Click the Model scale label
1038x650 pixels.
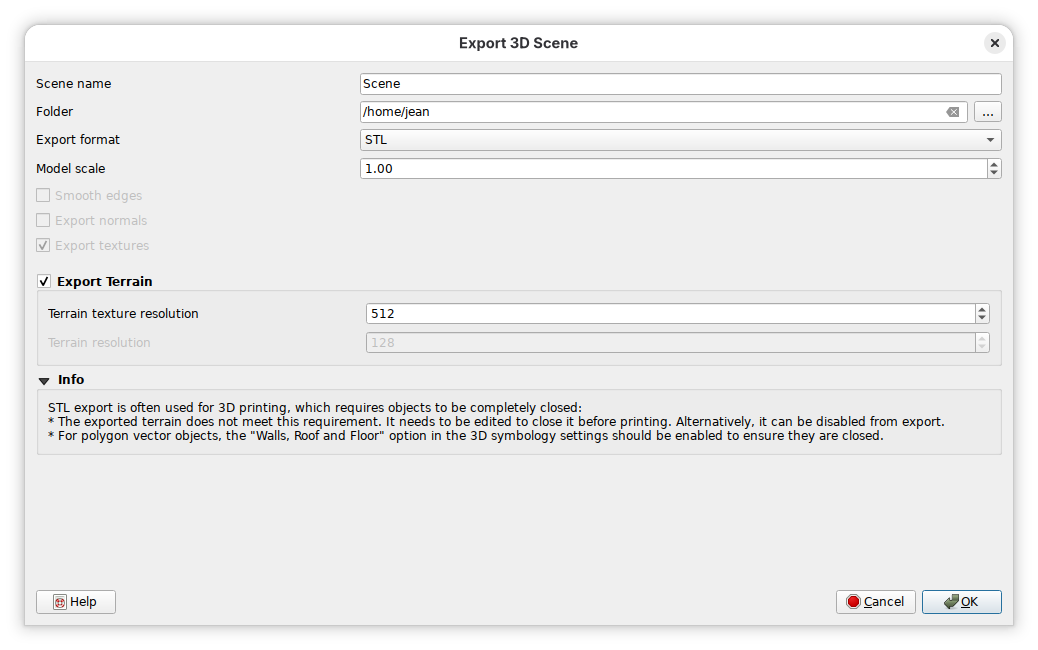pos(71,169)
